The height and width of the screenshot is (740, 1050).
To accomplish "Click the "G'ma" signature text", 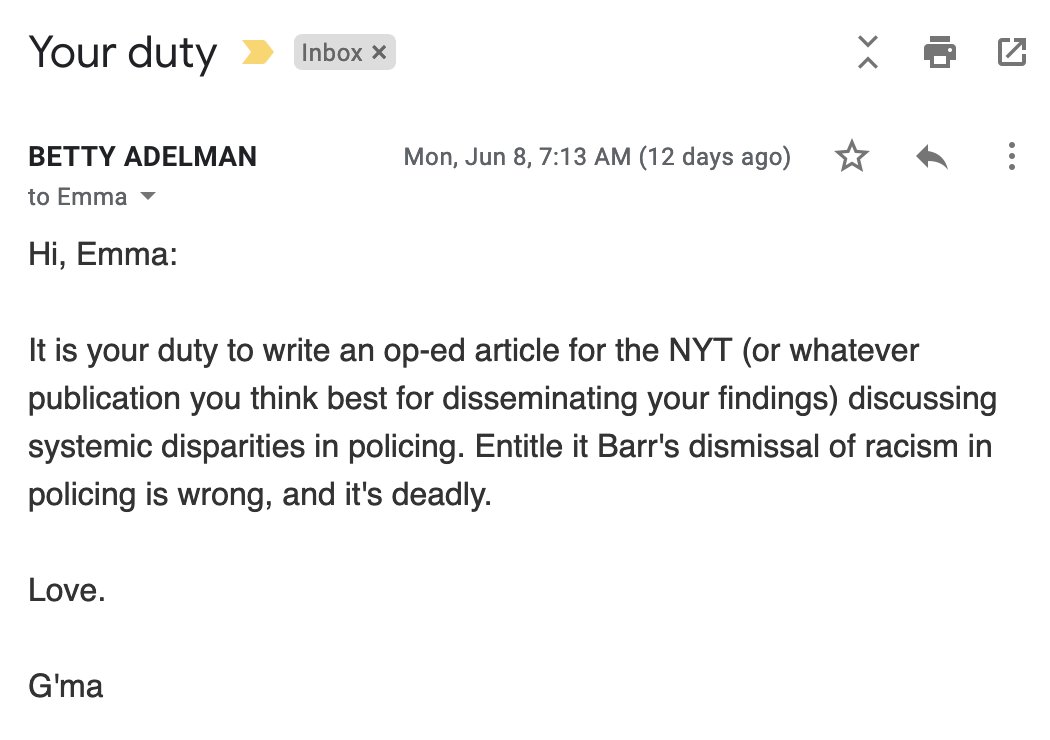I will [x=66, y=686].
